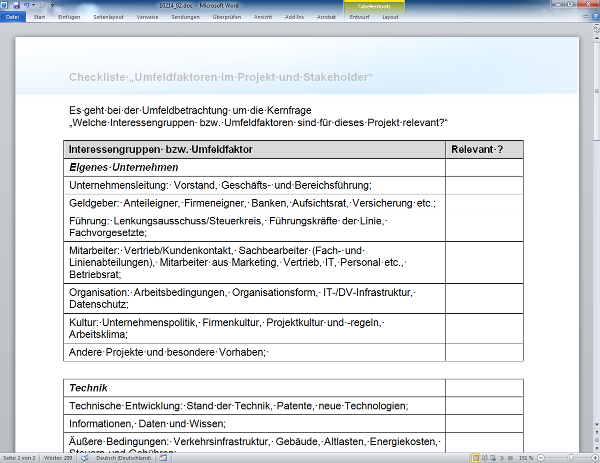This screenshot has height=463, width=600.
Task: Open the table tools Entwurf tab
Action: [359, 17]
